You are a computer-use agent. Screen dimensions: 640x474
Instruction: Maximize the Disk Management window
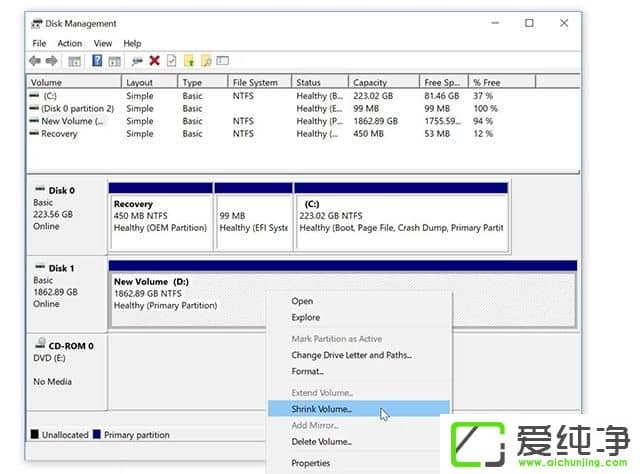529,23
